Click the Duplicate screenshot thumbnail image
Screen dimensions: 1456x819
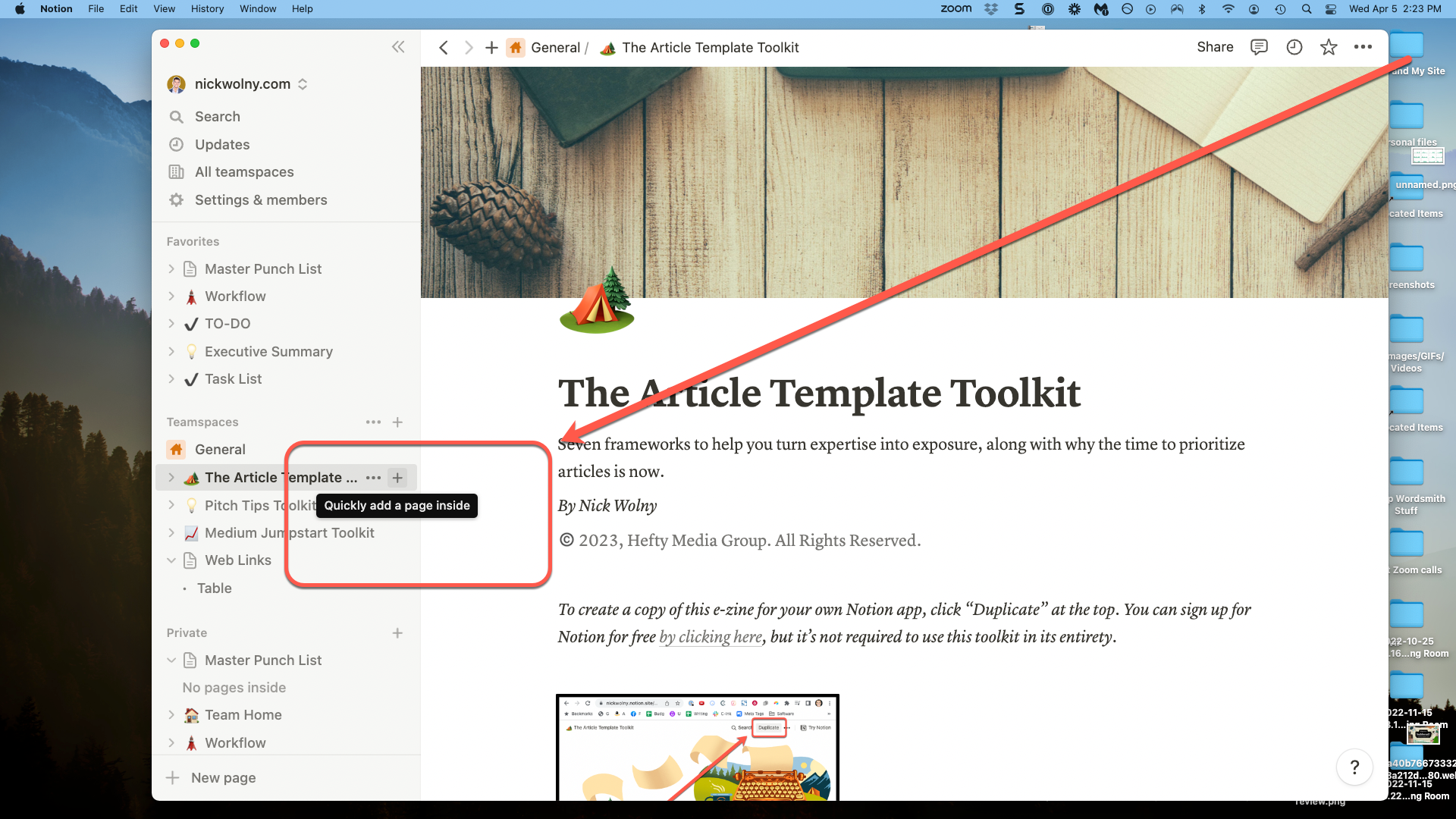697,747
